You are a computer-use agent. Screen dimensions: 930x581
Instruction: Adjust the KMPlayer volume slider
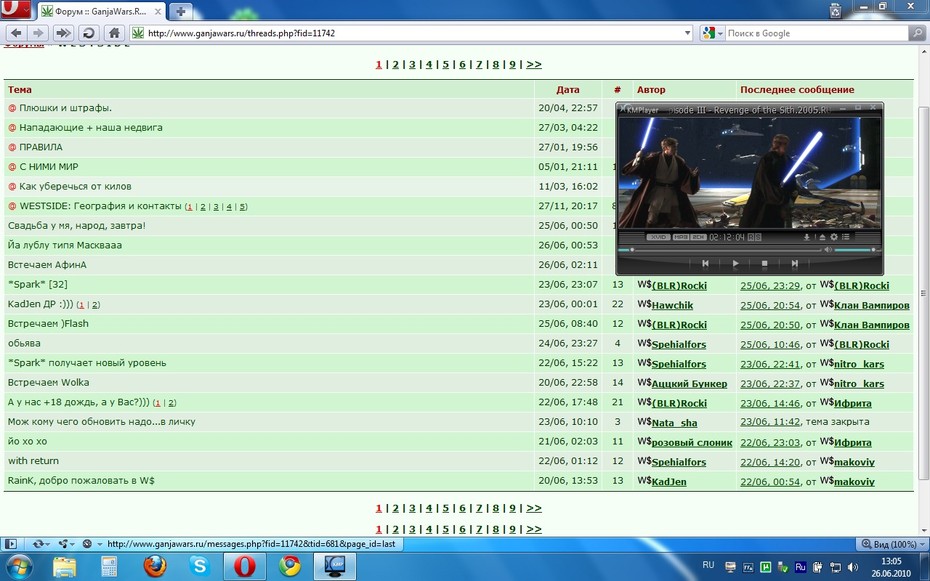coord(854,250)
